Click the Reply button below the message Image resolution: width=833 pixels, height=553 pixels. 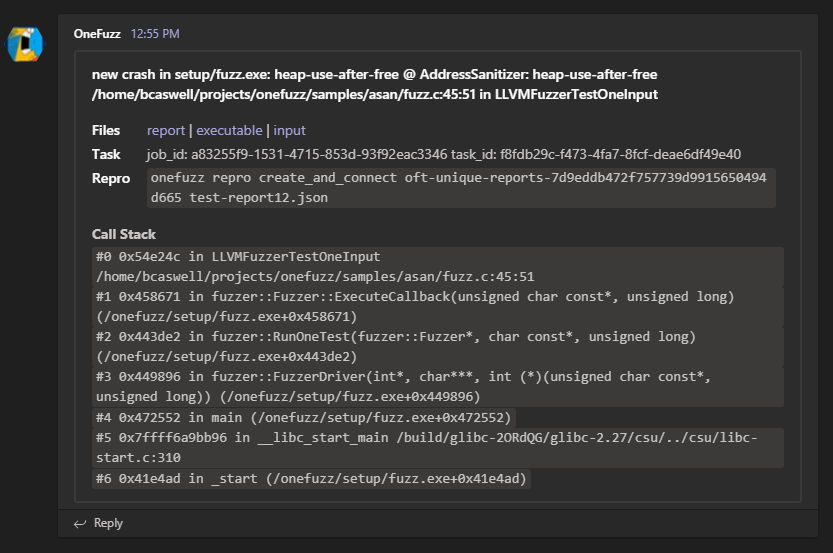click(x=98, y=523)
